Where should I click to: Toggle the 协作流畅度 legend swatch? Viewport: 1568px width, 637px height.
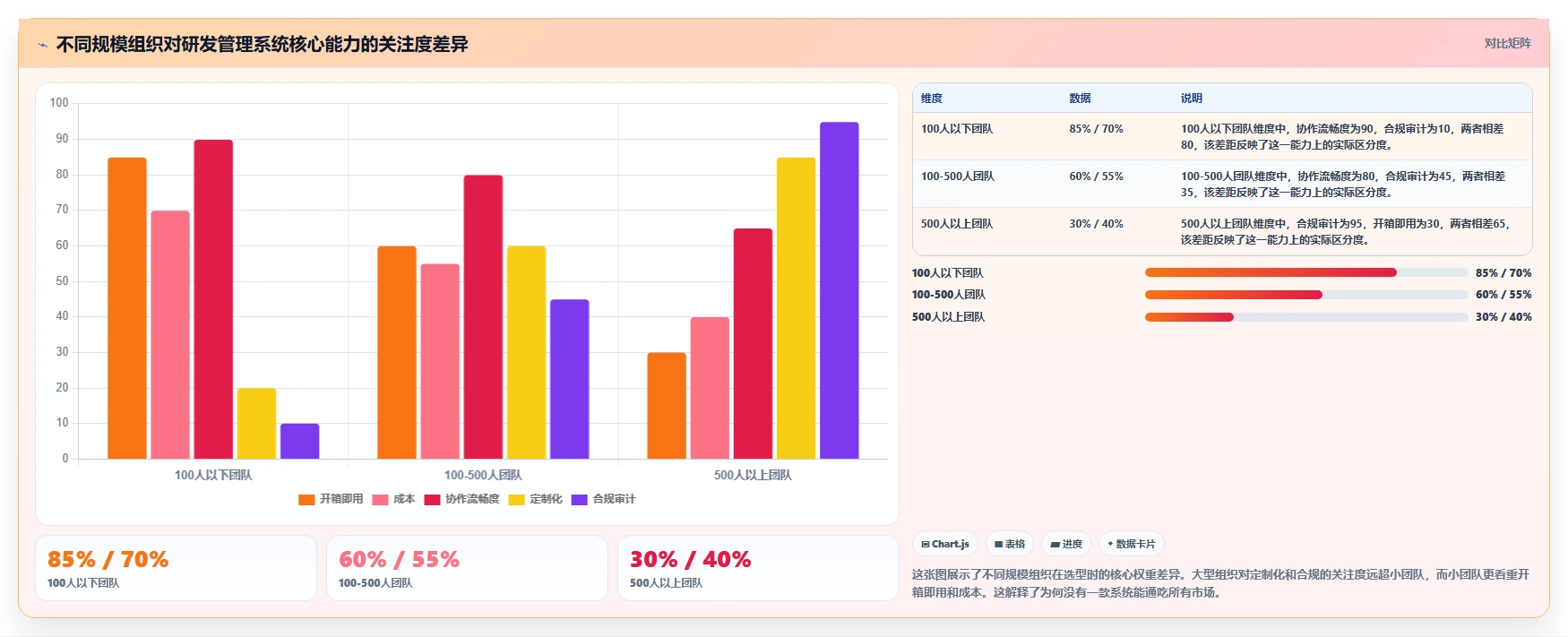tap(432, 500)
